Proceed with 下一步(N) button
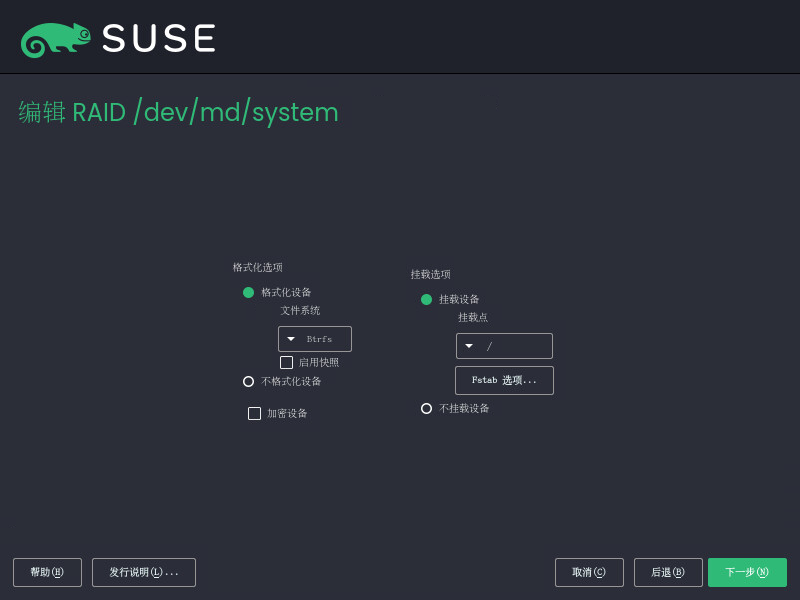Viewport: 800px width, 600px height. pyautogui.click(x=747, y=572)
